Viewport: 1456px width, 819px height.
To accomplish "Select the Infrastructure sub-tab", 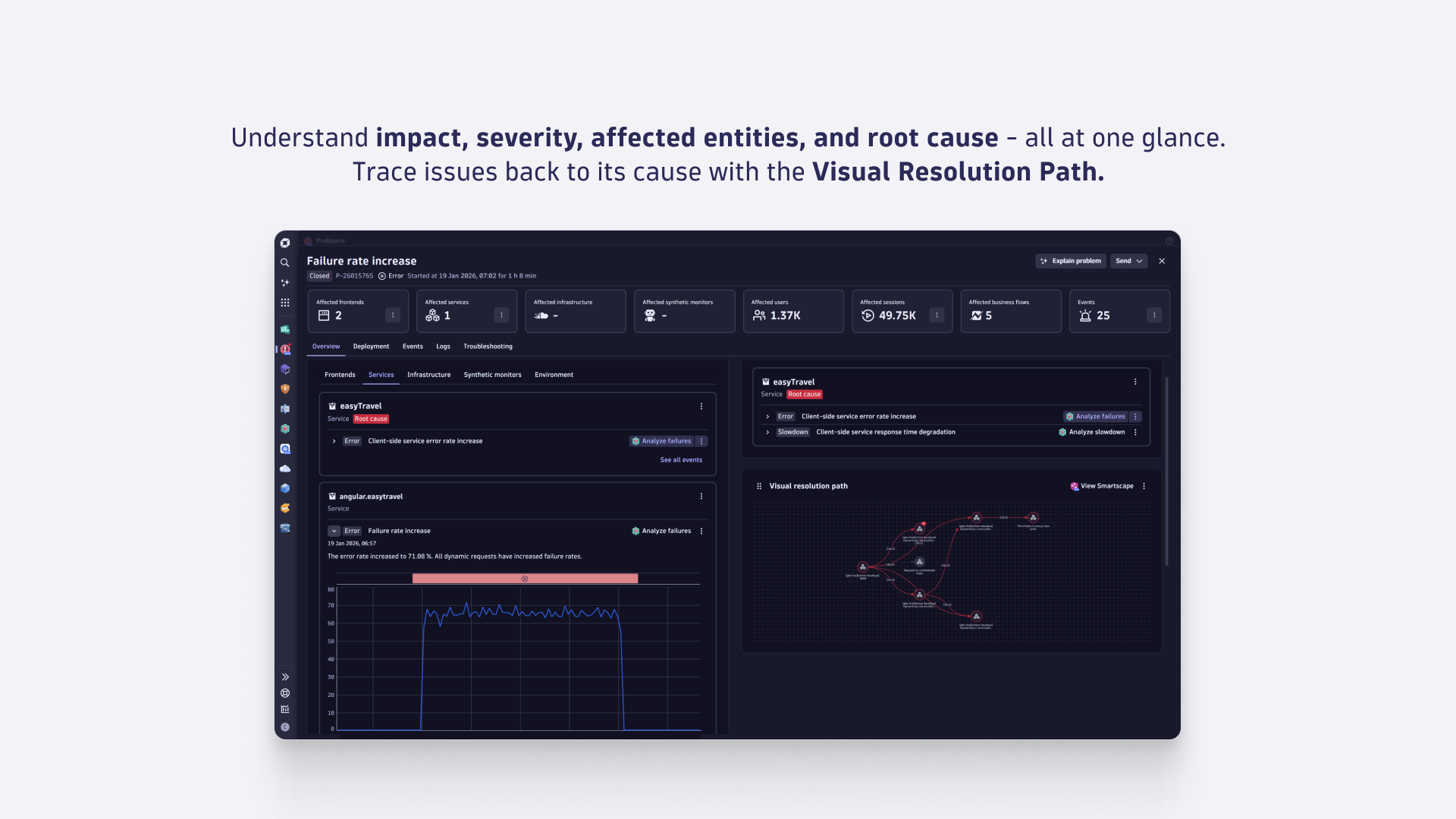I will pyautogui.click(x=428, y=374).
